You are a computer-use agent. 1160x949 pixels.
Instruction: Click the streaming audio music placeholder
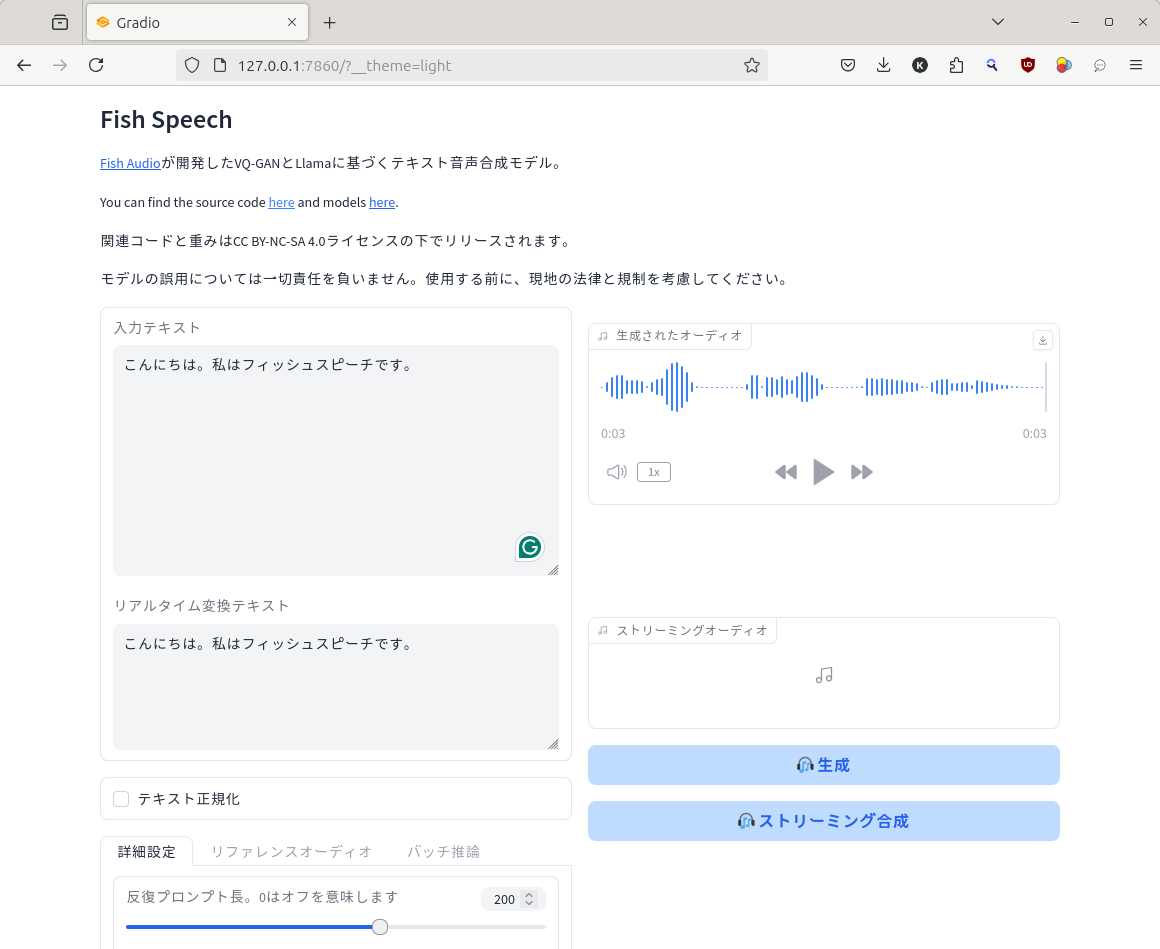[x=823, y=675]
